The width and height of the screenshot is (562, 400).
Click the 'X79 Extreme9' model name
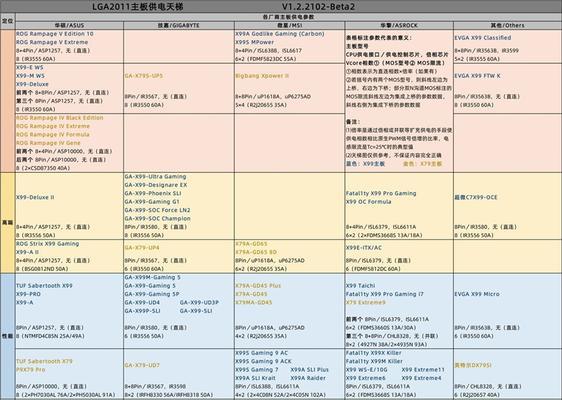tap(366, 302)
